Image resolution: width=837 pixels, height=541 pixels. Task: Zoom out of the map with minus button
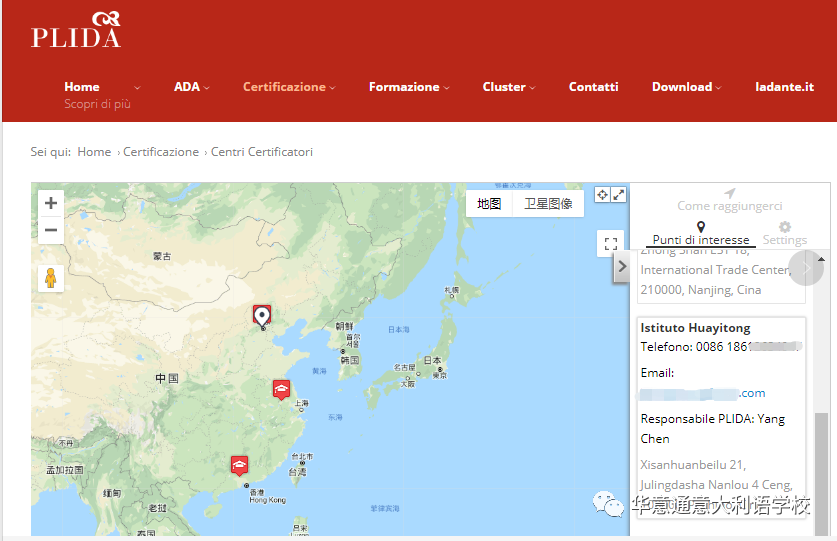51,230
